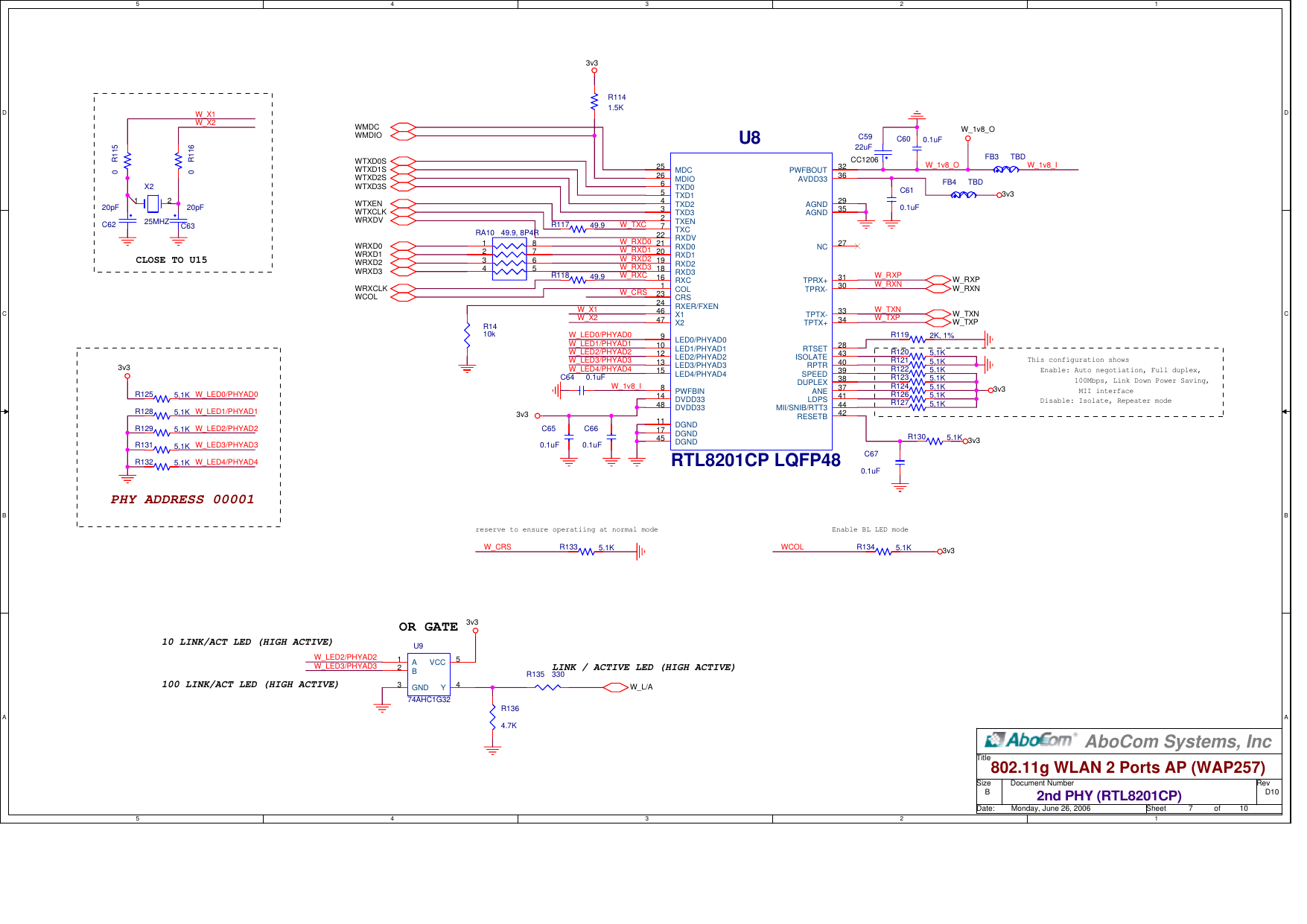Image resolution: width=1307 pixels, height=924 pixels.
Task: Click the W_L/A output port symbol
Action: click(x=615, y=687)
